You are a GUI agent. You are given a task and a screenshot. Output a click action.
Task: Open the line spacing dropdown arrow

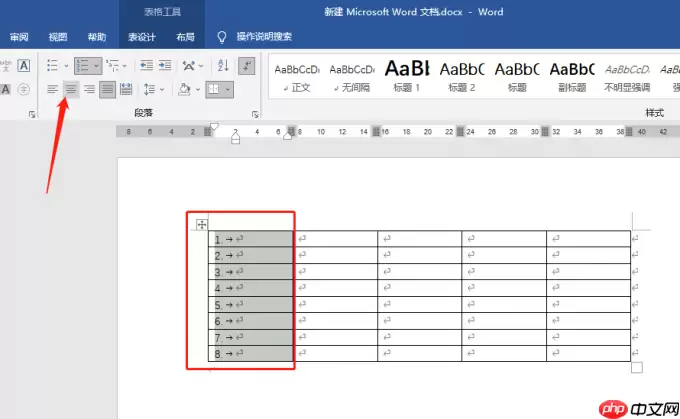point(162,90)
